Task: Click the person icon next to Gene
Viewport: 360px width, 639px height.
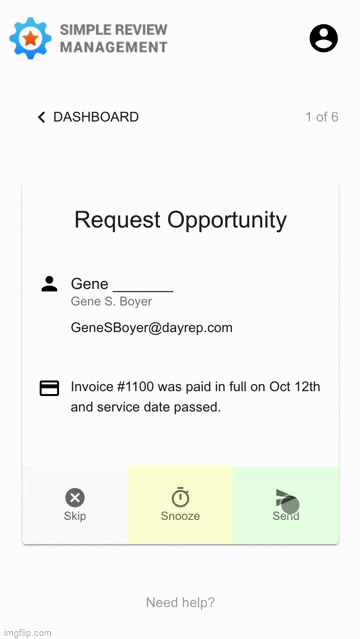Action: pos(49,284)
